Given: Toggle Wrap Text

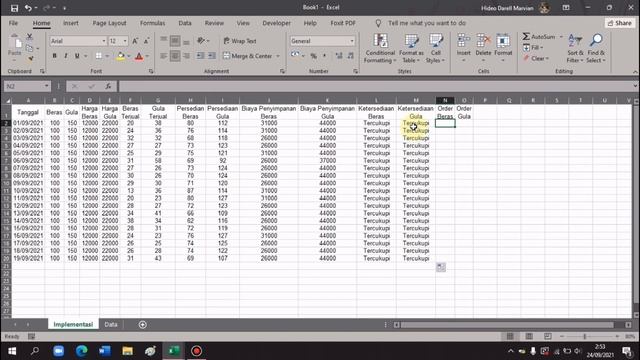Looking at the screenshot, I should coord(240,41).
